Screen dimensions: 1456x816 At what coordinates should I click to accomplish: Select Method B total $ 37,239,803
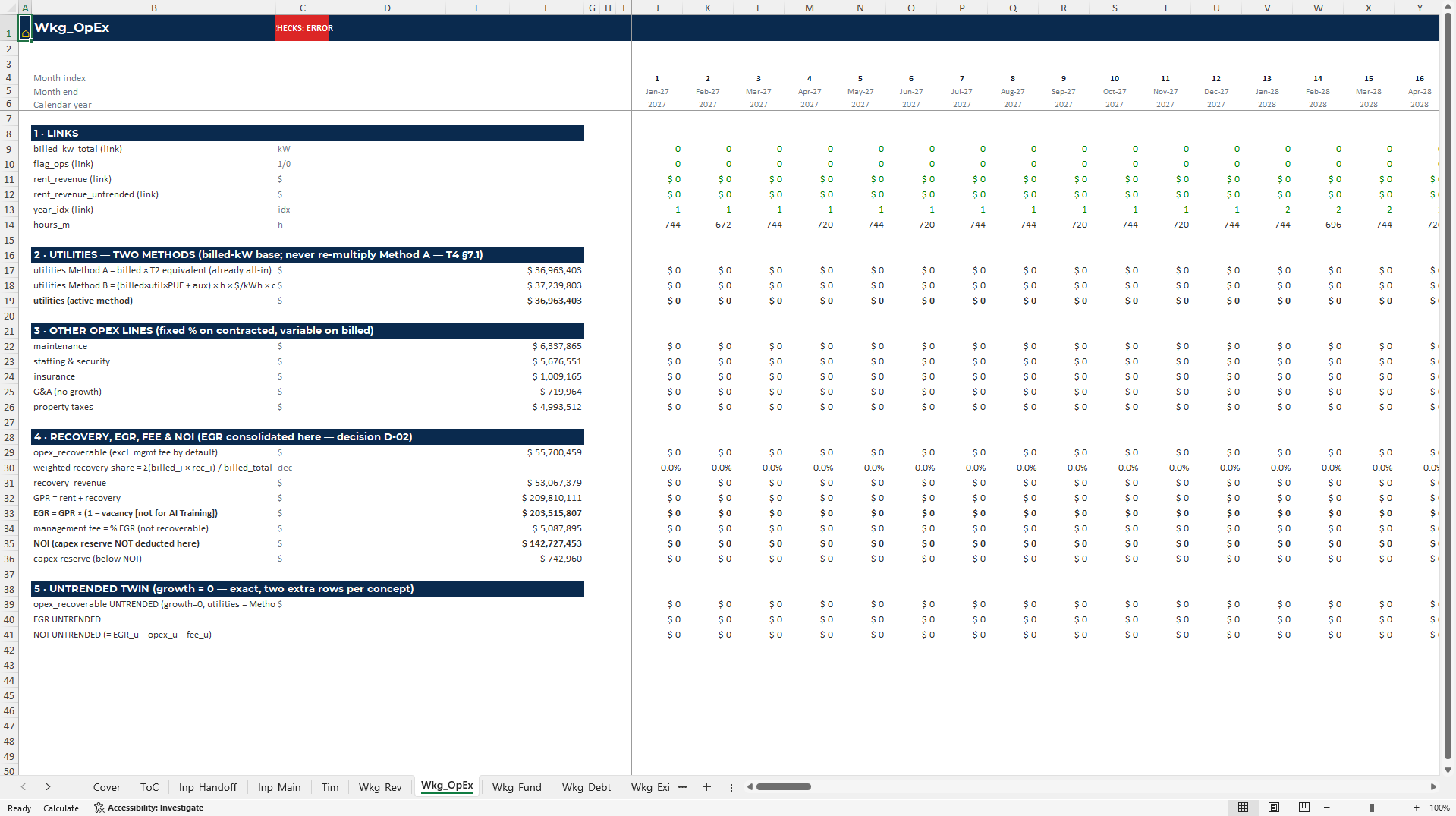554,285
